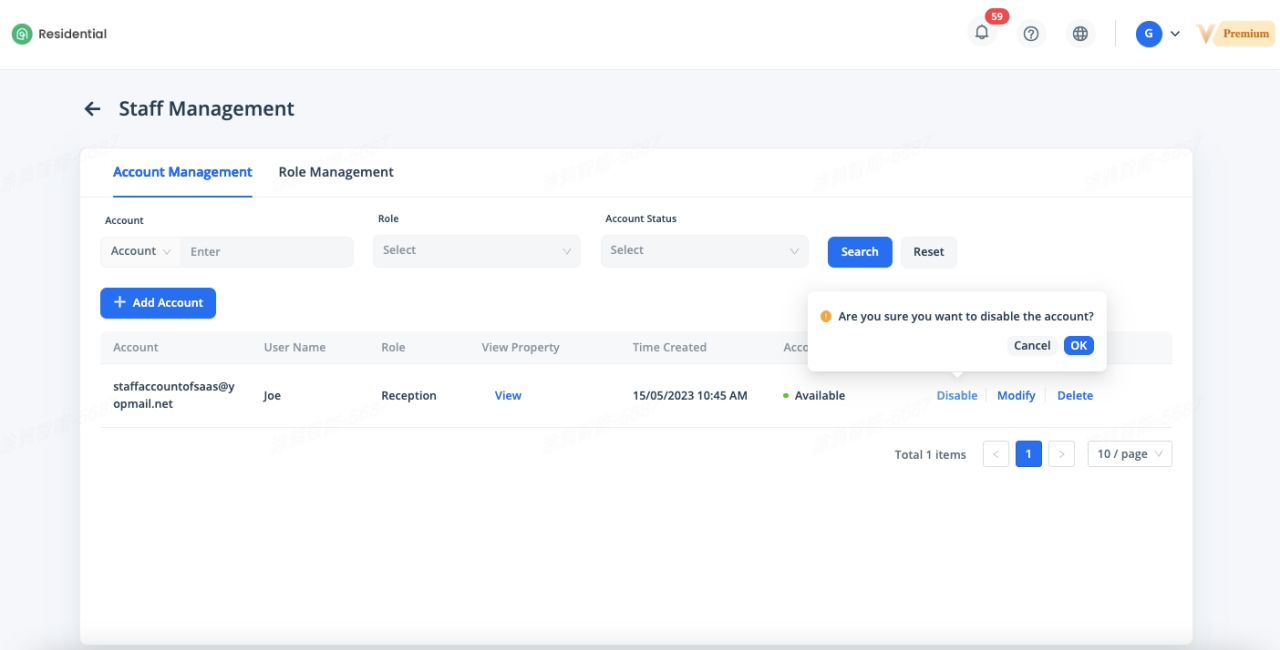
Task: Go to the next page arrow
Action: pyautogui.click(x=1062, y=454)
